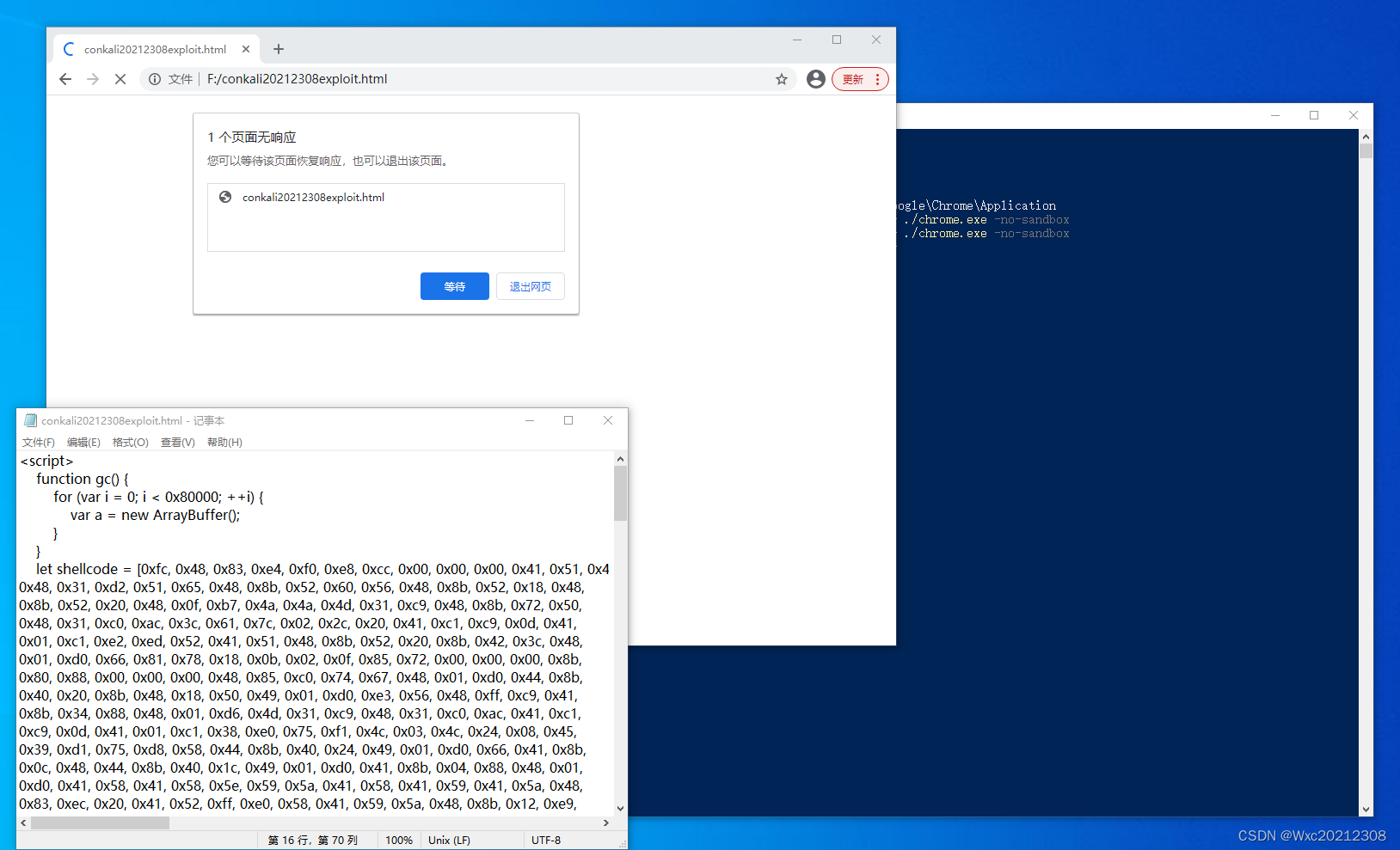Click 'var a = new ArrayBuffer();' line
Screen dimensions: 1400x850
156,515
